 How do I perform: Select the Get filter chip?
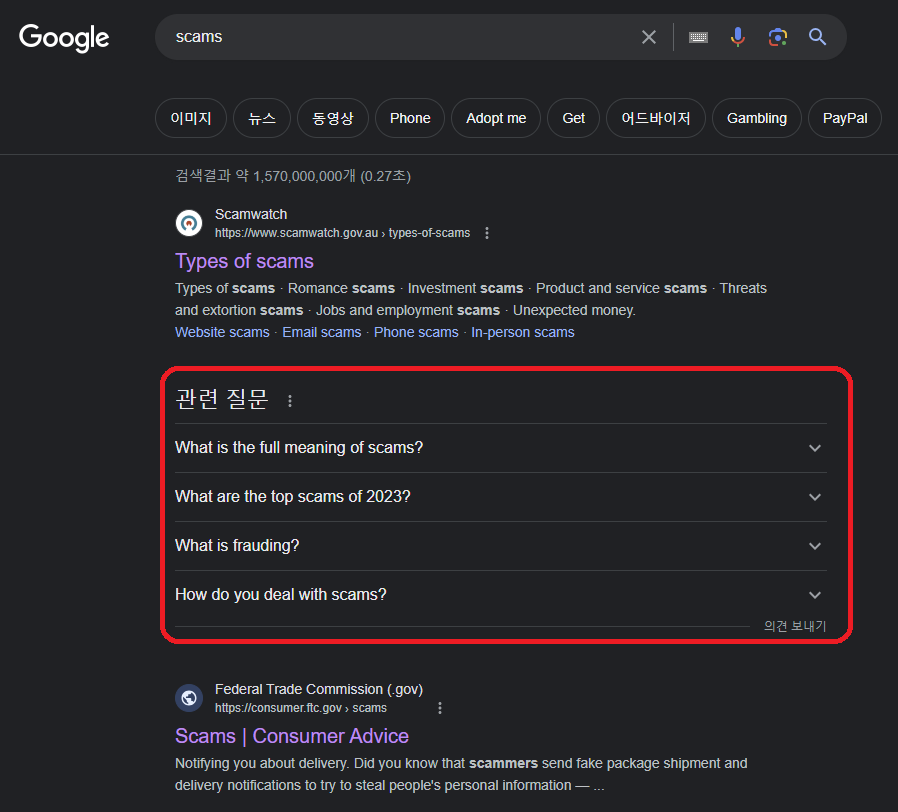coord(573,118)
